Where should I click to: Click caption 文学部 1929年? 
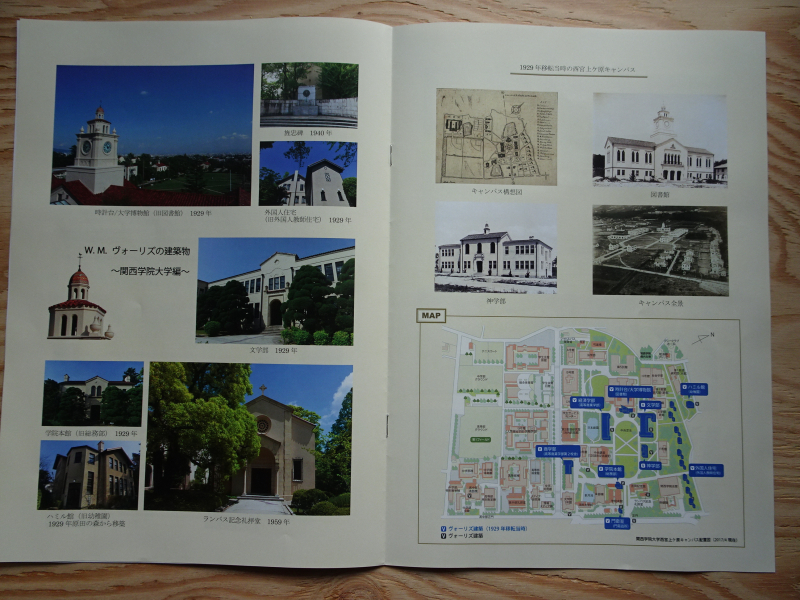pos(273,351)
